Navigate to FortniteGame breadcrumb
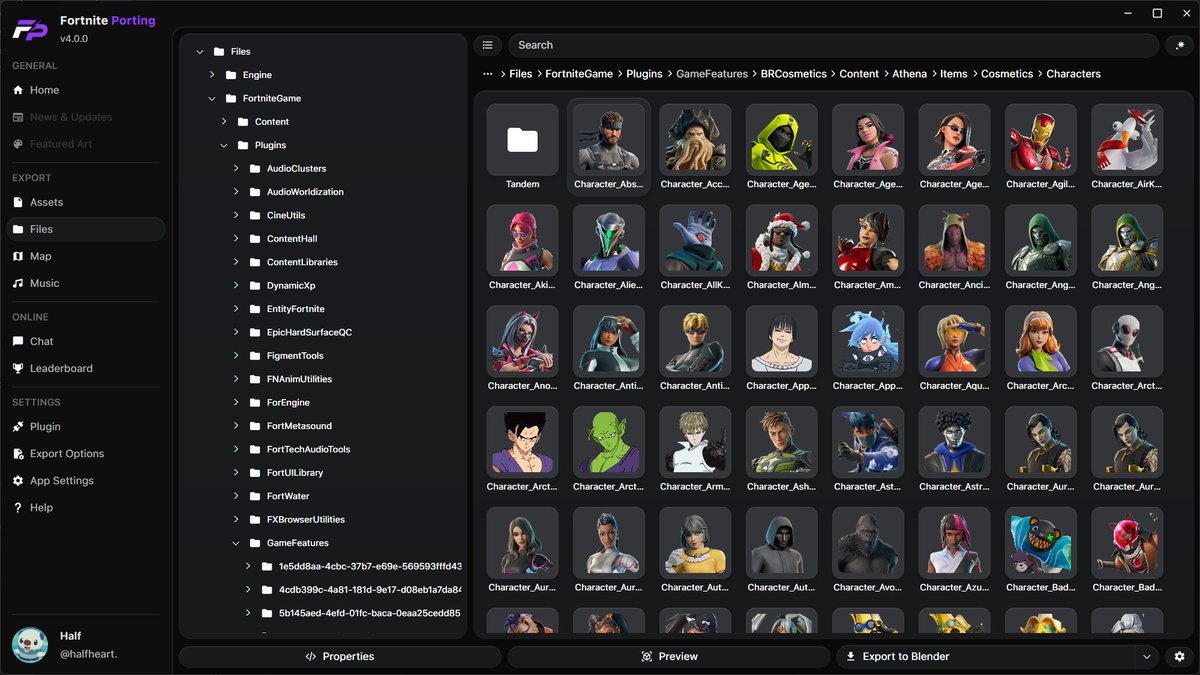Screen dimensions: 1200x675 pos(579,74)
